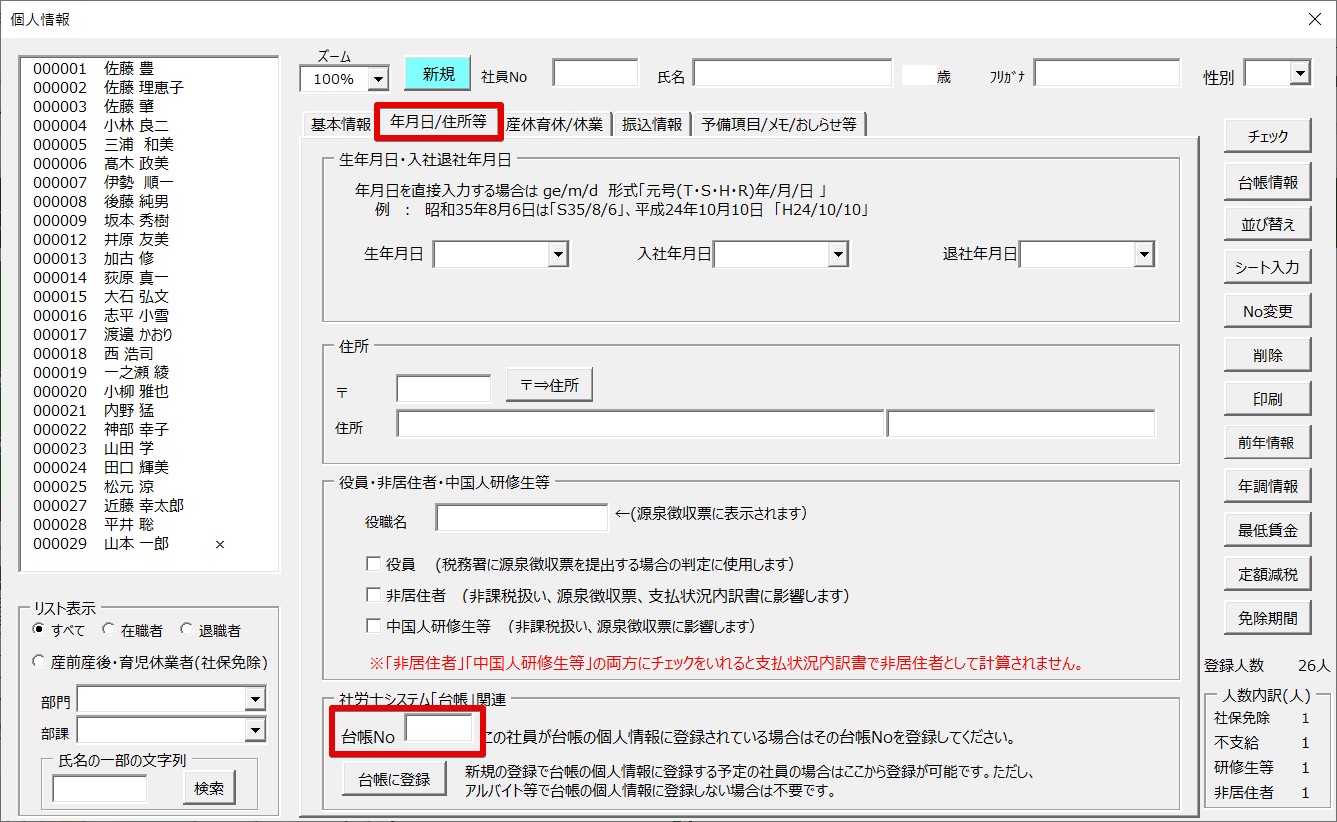Click the 〒⇒住所 address lookup button
The width and height of the screenshot is (1337, 822).
click(549, 385)
